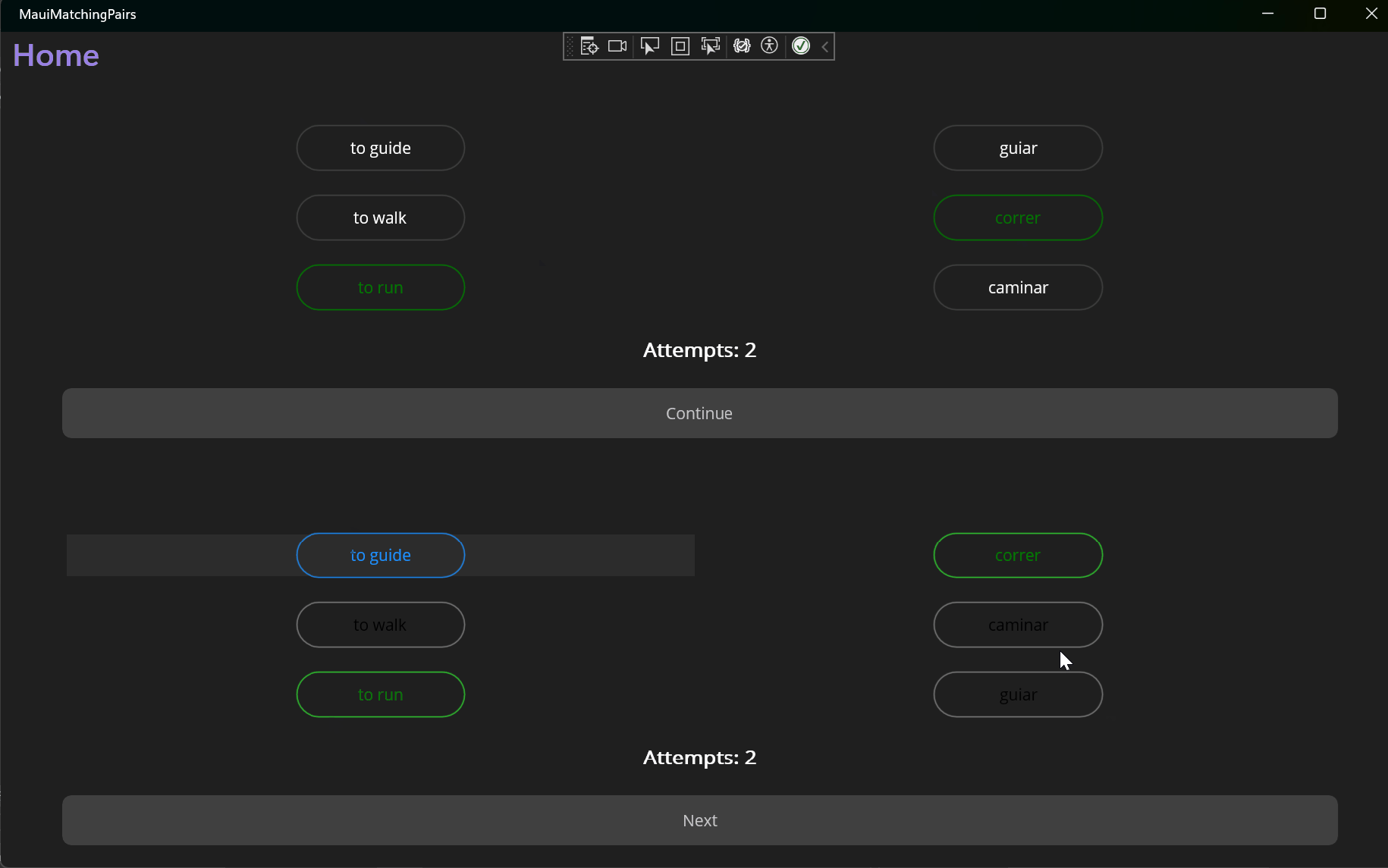
Task: Click the toolbar drag handle dots
Action: coord(570,45)
